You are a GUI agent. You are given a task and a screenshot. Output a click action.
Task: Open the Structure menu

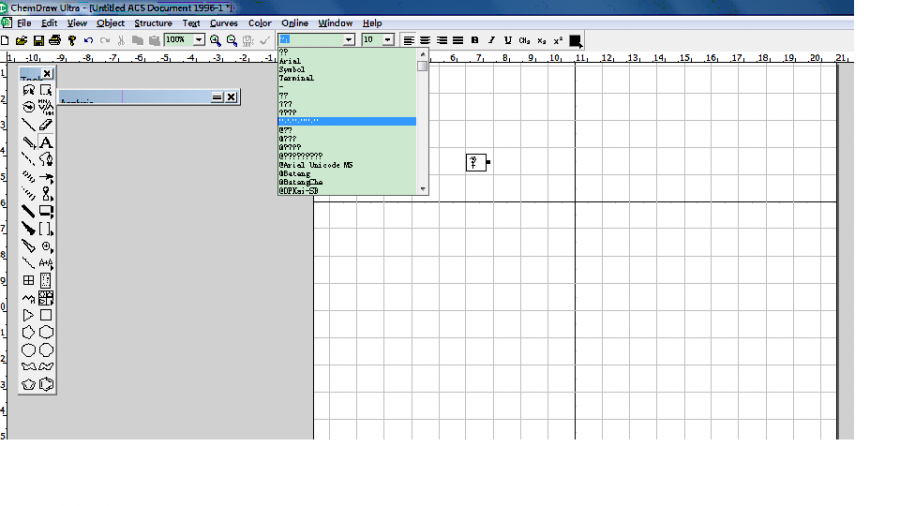tap(153, 23)
